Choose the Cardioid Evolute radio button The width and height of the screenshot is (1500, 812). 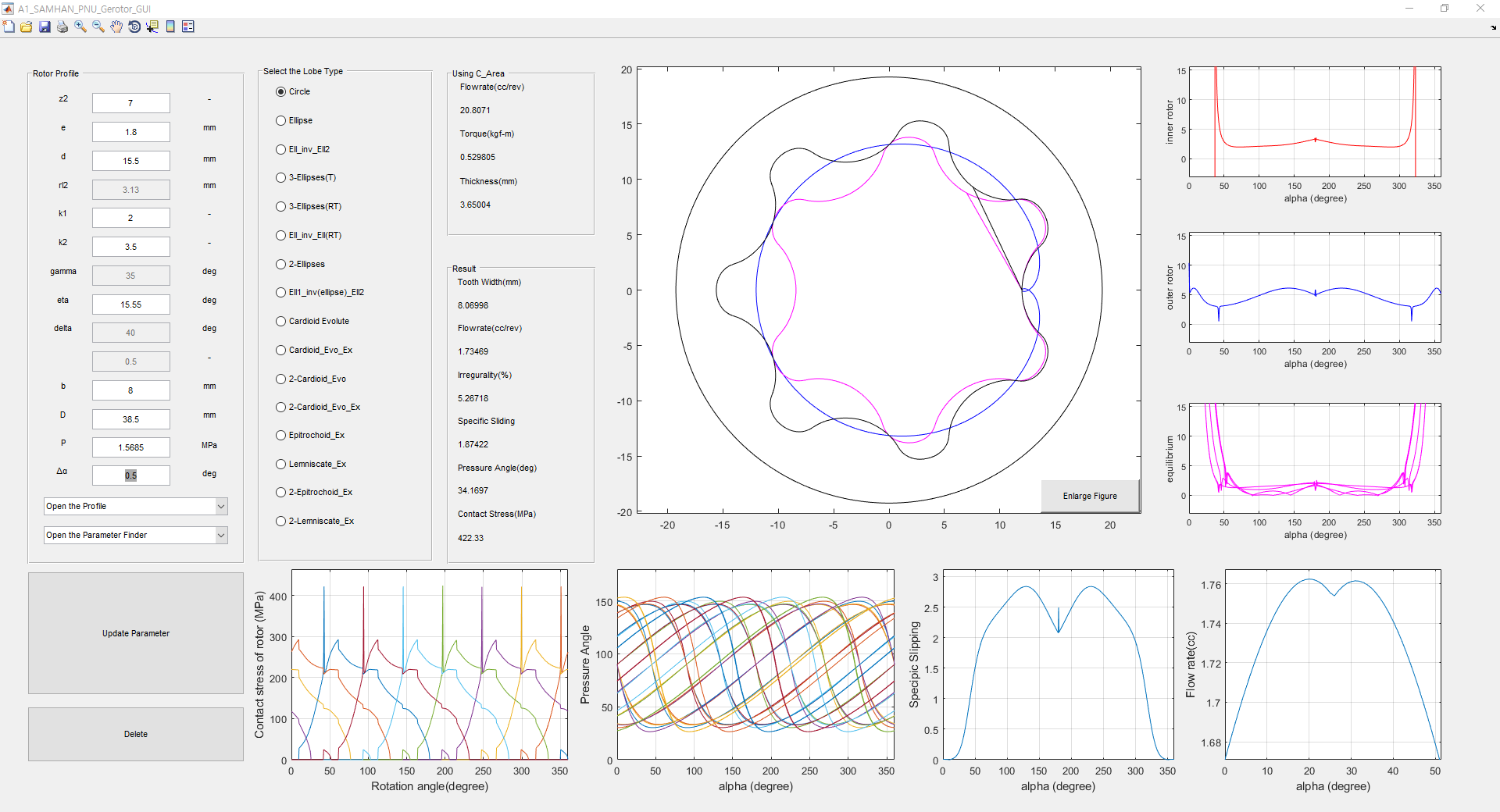click(x=281, y=322)
